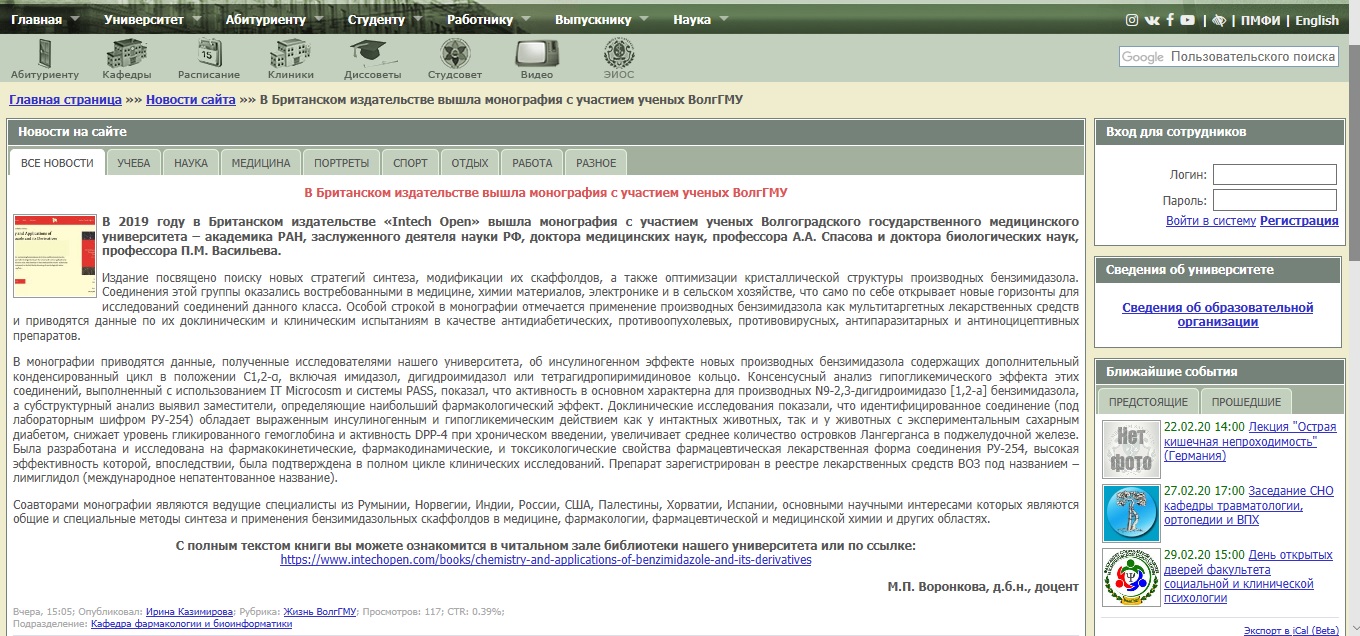The width and height of the screenshot is (1360, 636).
Task: Switch to the МЕДИЦИНА news tab
Action: click(x=261, y=163)
